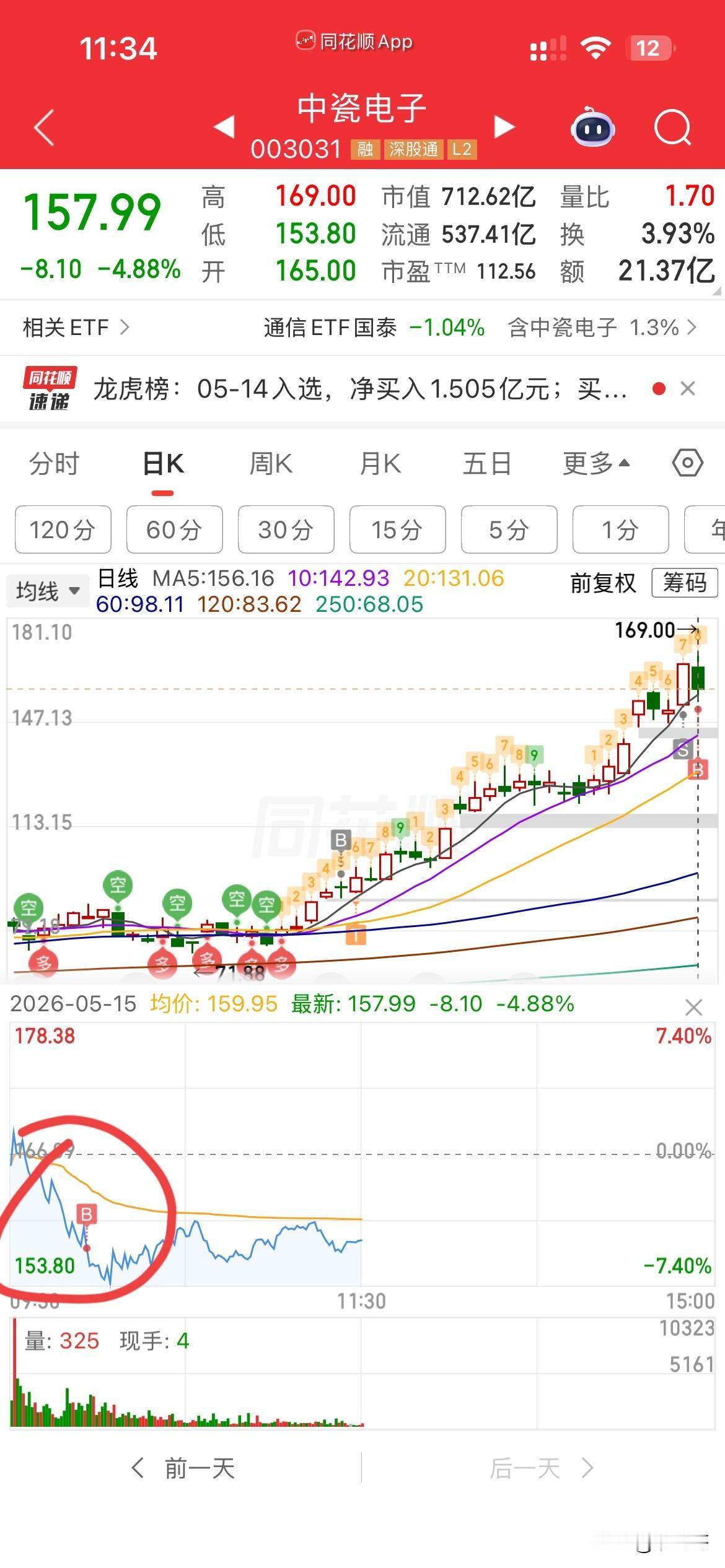The image size is (725, 1568).
Task: Tap the L2 level badge
Action: point(462,149)
